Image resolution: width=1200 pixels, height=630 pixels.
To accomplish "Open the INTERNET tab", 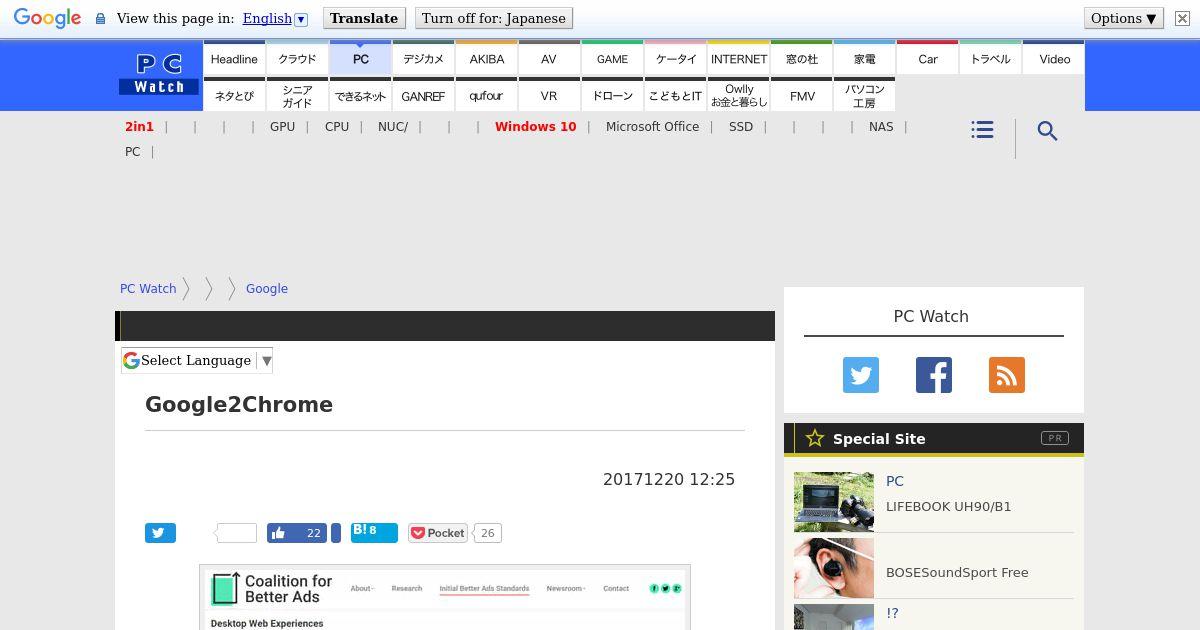I will pos(738,58).
